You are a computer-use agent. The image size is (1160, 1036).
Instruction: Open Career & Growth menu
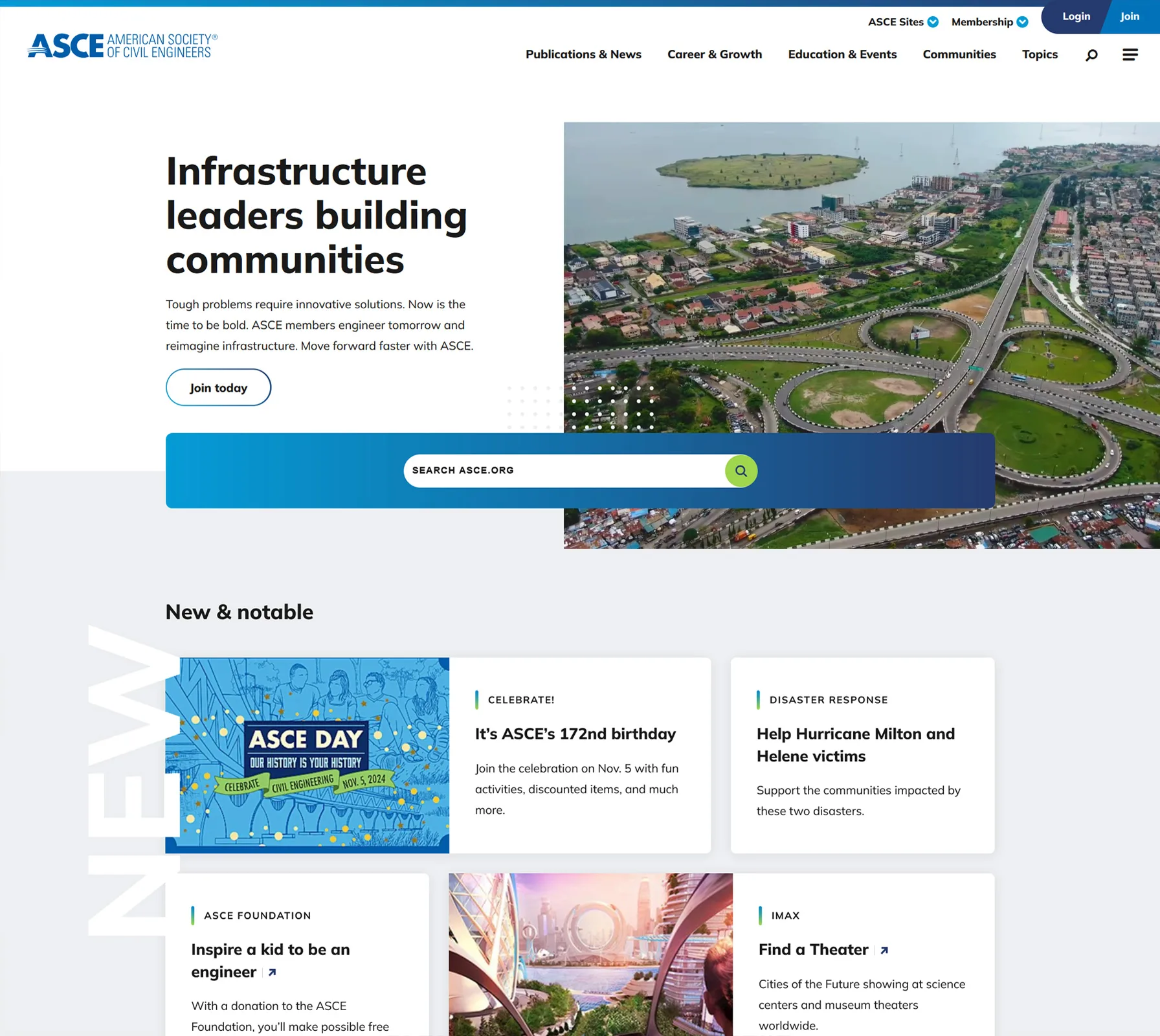tap(715, 54)
